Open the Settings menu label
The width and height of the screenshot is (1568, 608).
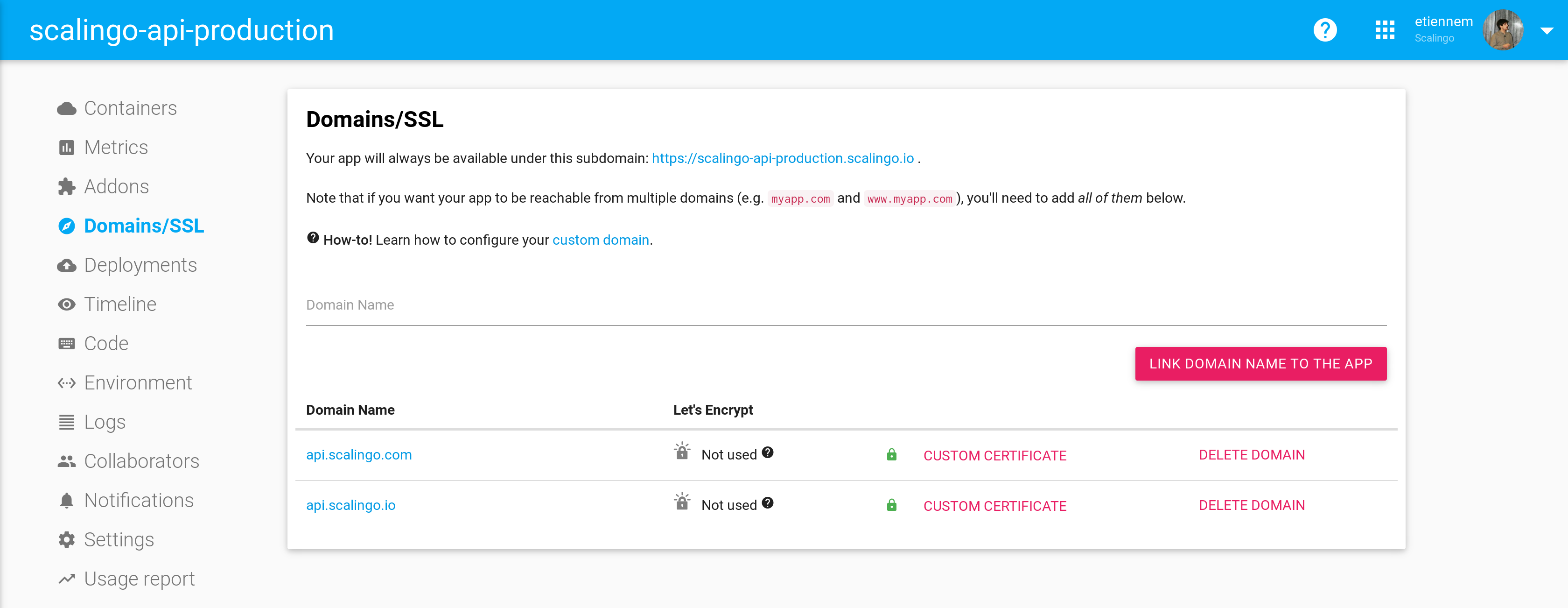119,540
